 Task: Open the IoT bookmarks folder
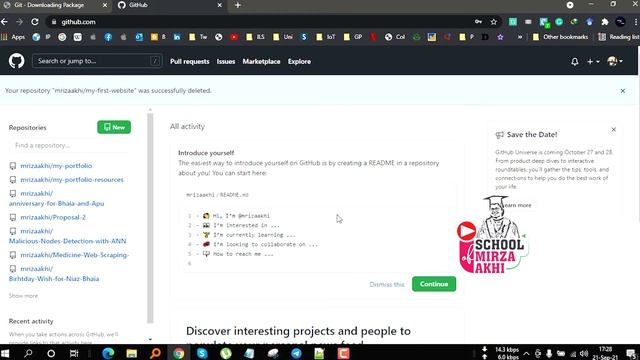325,37
